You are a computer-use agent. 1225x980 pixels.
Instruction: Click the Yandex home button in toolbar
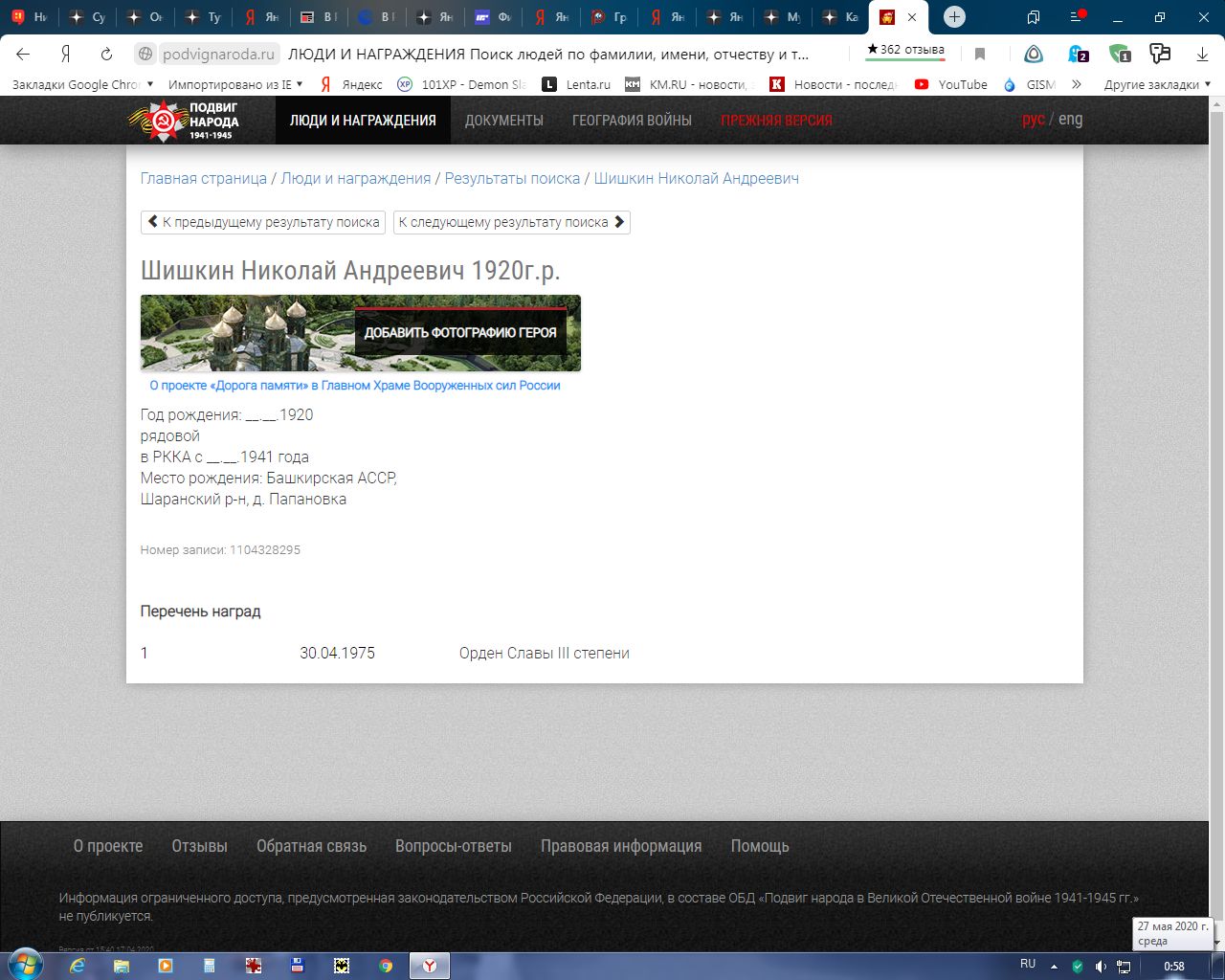65,55
